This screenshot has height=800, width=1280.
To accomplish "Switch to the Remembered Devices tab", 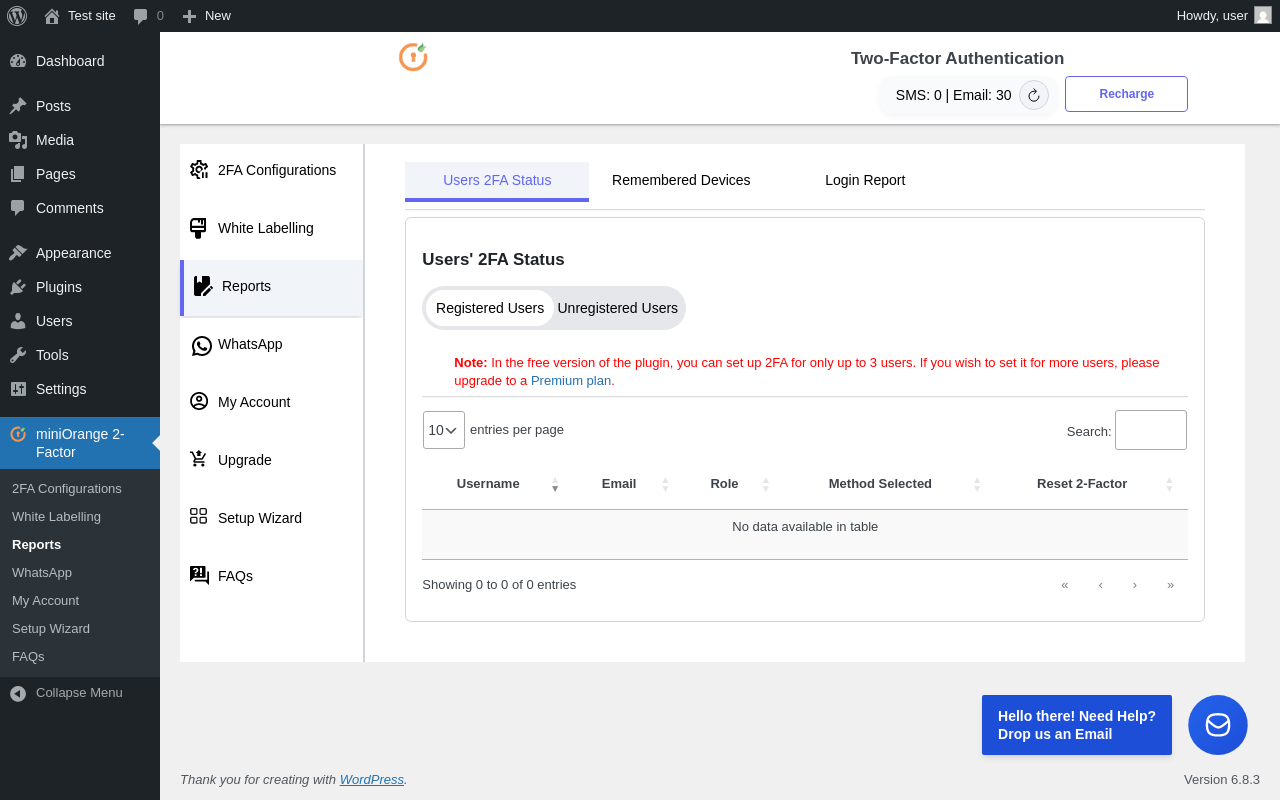I will (x=681, y=181).
